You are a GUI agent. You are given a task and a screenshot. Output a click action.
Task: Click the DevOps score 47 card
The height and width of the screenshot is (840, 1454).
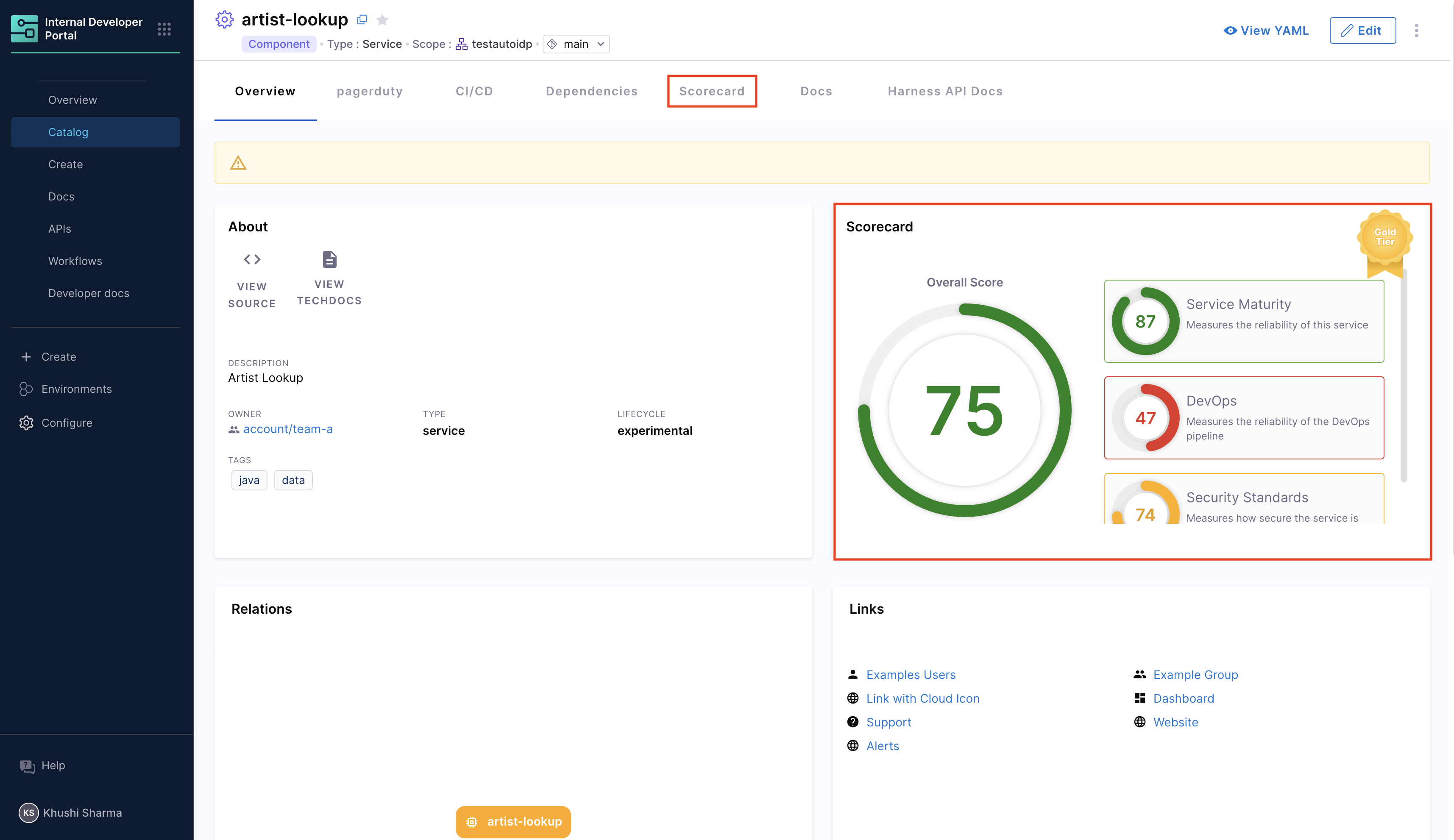(x=1243, y=418)
